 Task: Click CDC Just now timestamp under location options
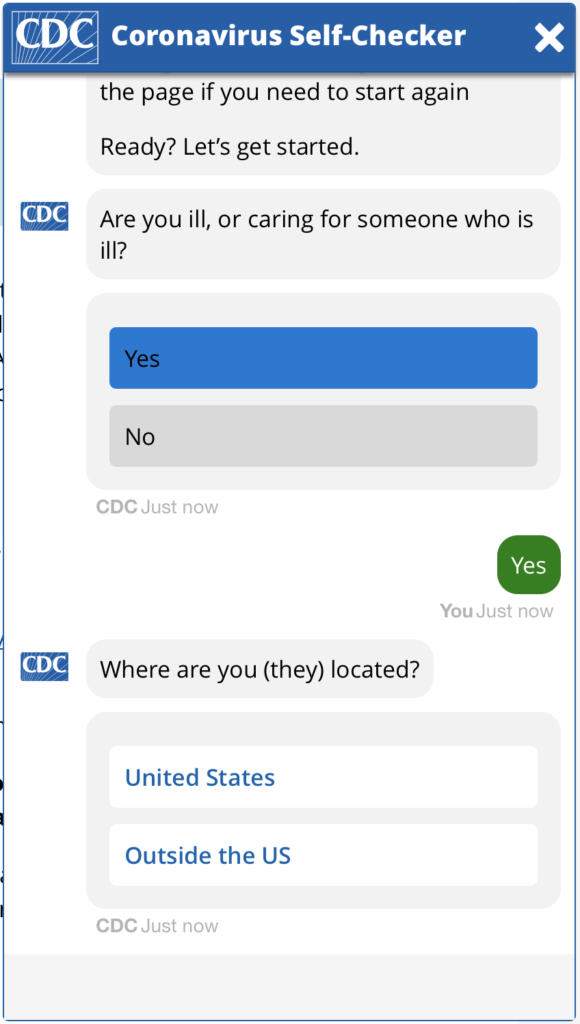tap(157, 926)
